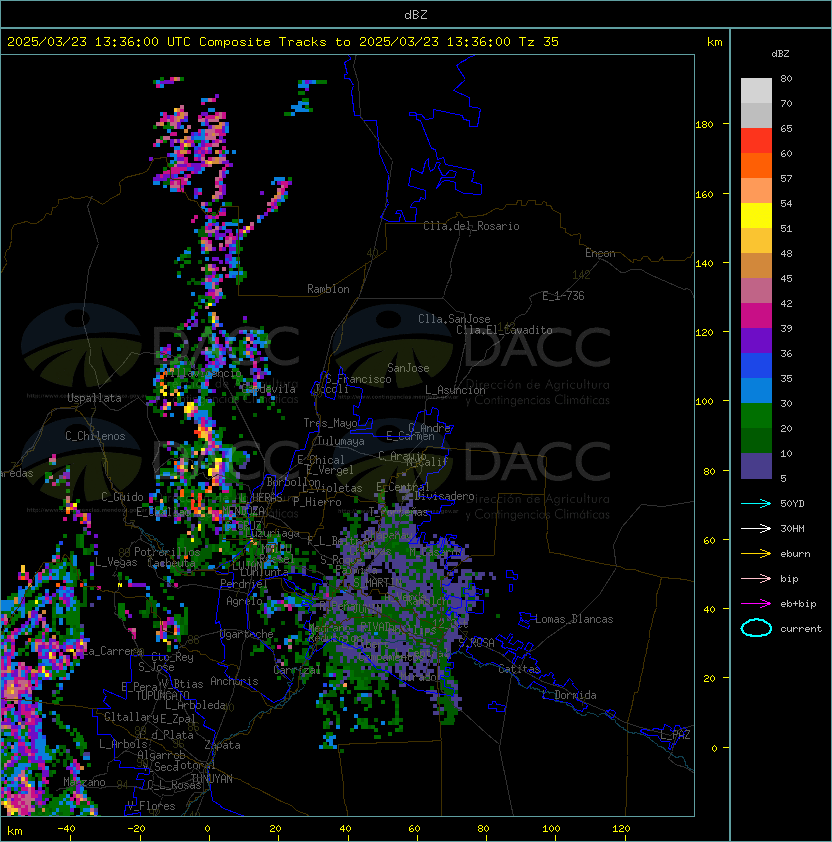Click the Ramblon map label
The width and height of the screenshot is (832, 842).
click(x=328, y=289)
